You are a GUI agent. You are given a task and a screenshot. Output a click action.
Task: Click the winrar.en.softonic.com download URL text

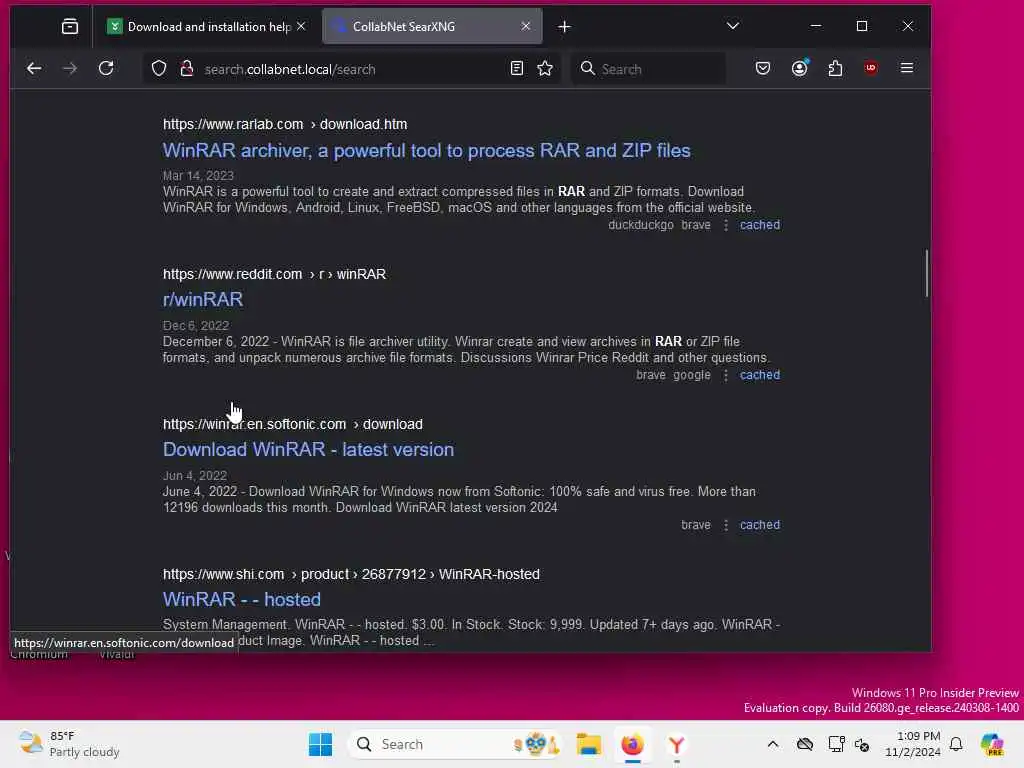(293, 424)
